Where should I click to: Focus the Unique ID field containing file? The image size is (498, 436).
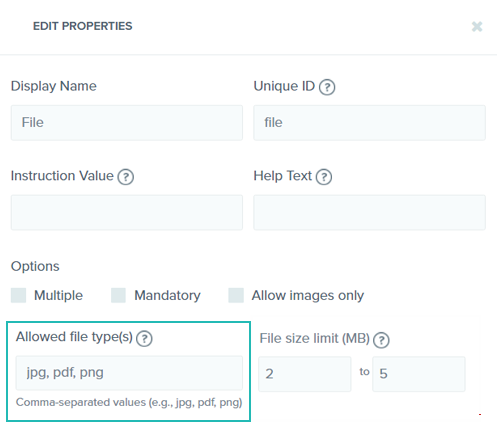pyautogui.click(x=369, y=123)
